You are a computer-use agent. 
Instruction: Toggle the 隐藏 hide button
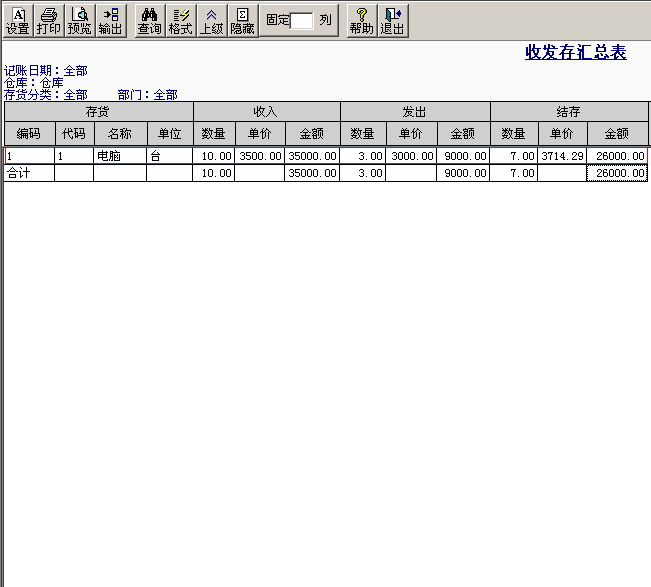point(242,21)
